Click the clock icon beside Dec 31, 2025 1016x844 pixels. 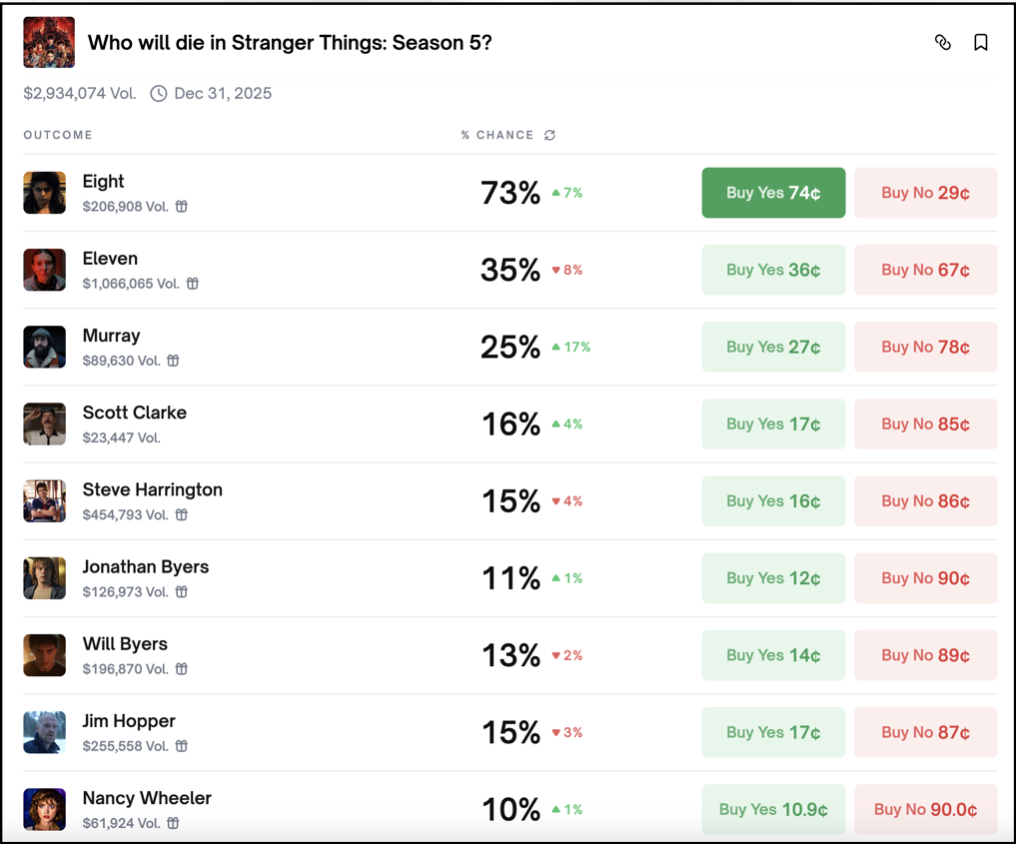tap(158, 94)
